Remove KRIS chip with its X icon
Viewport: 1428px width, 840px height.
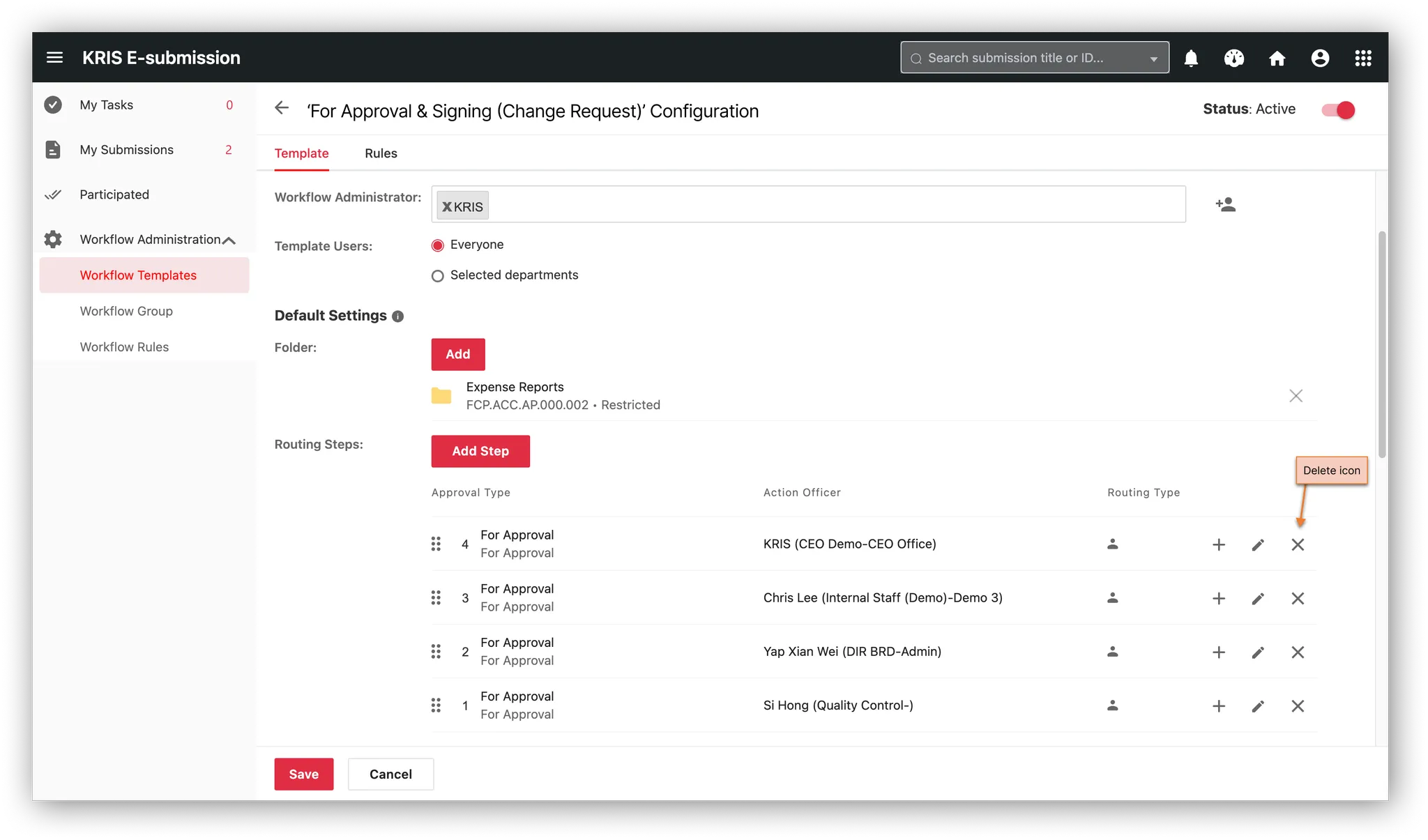pyautogui.click(x=446, y=205)
